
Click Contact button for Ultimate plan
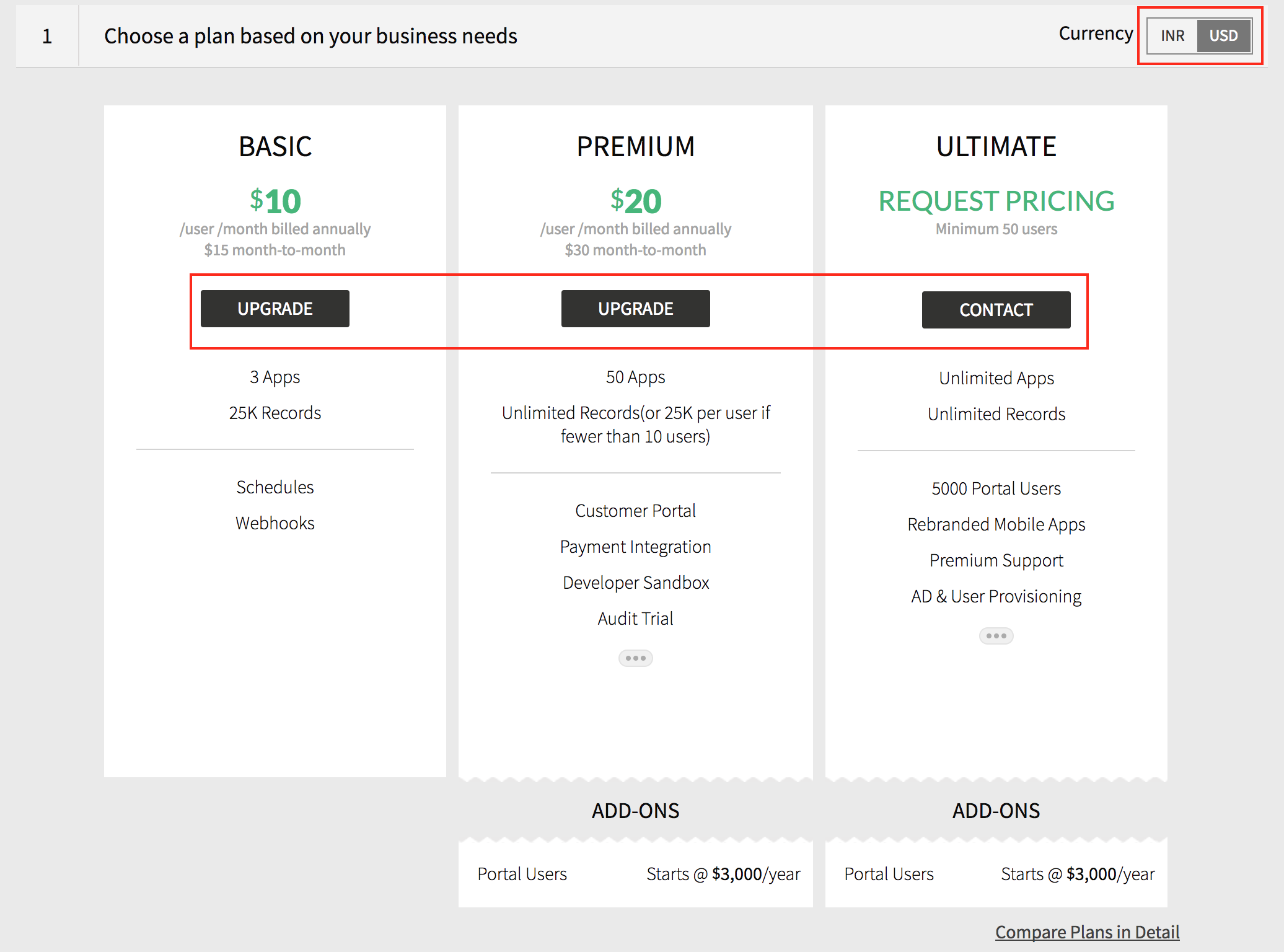tap(994, 308)
